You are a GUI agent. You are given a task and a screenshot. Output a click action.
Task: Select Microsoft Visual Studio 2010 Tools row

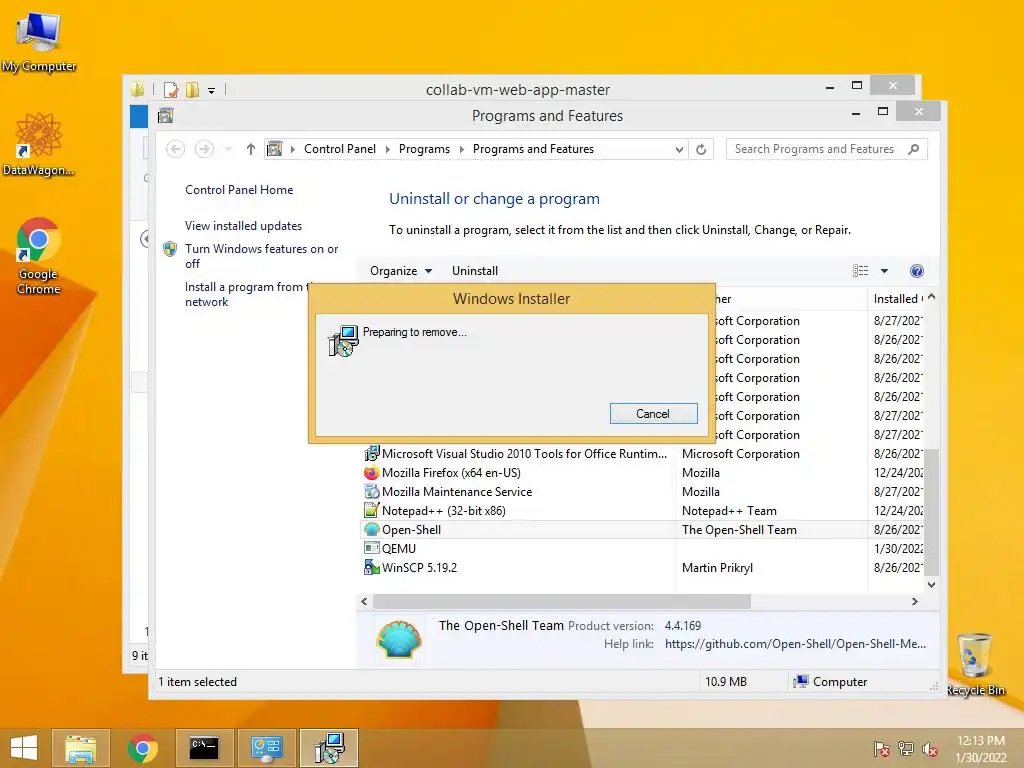[x=643, y=453]
